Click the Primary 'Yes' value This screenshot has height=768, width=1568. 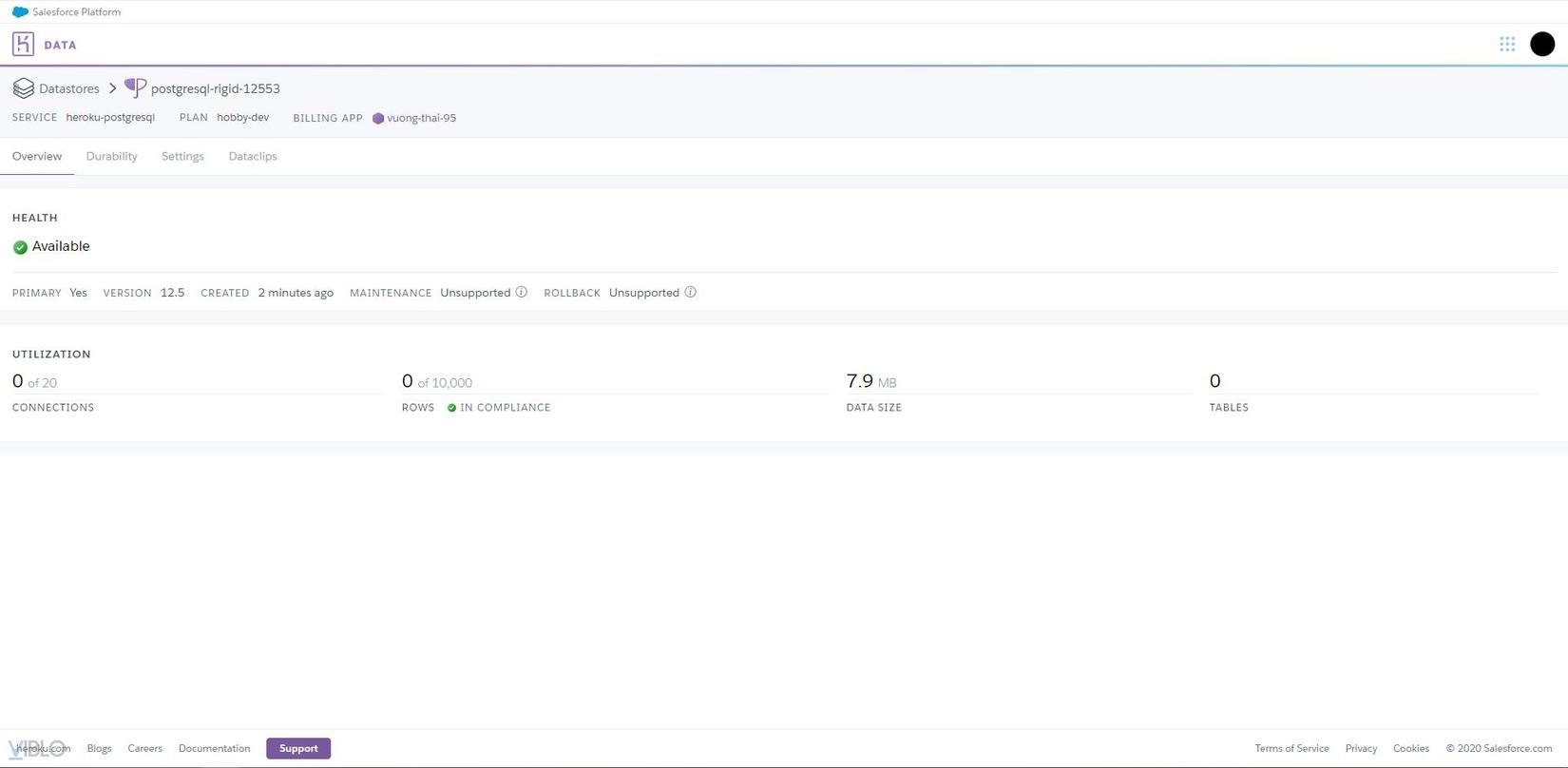click(78, 293)
